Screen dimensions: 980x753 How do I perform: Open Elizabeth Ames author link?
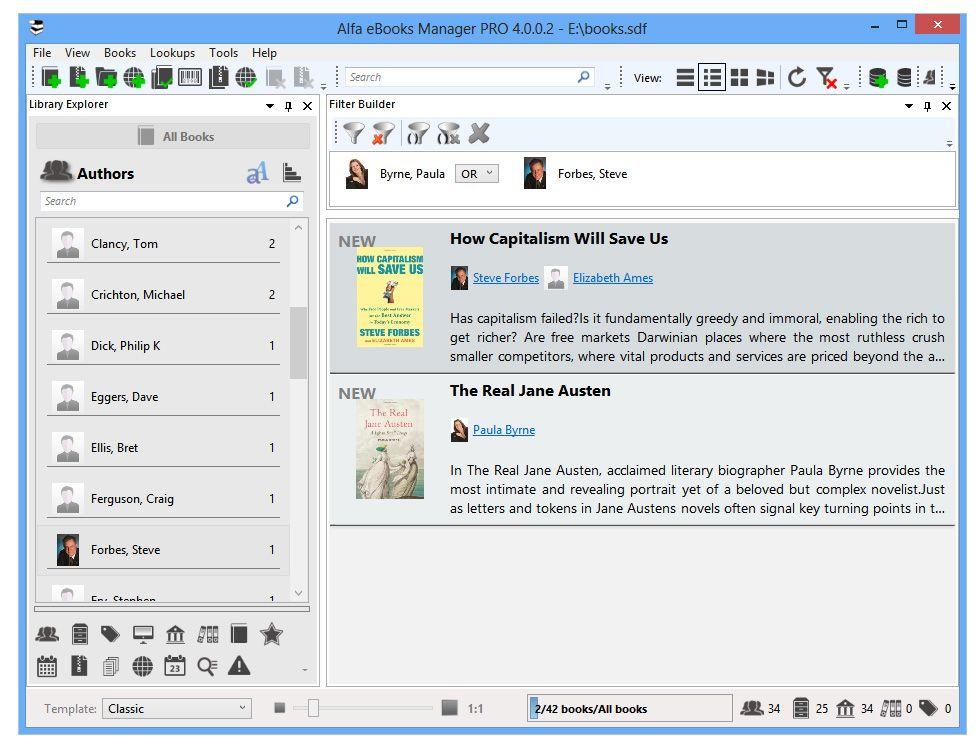613,278
